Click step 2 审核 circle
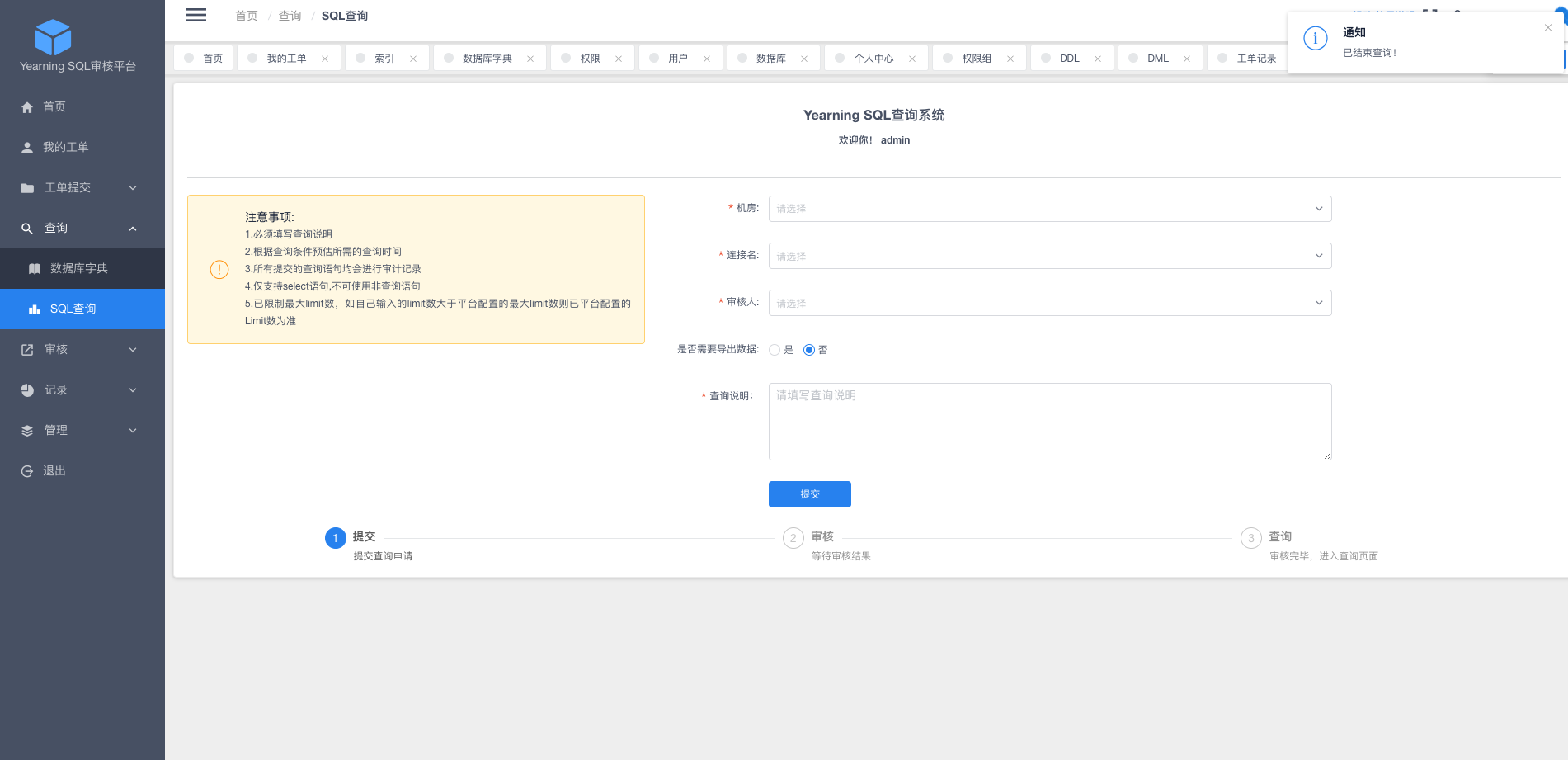The width and height of the screenshot is (1568, 760). pos(793,538)
